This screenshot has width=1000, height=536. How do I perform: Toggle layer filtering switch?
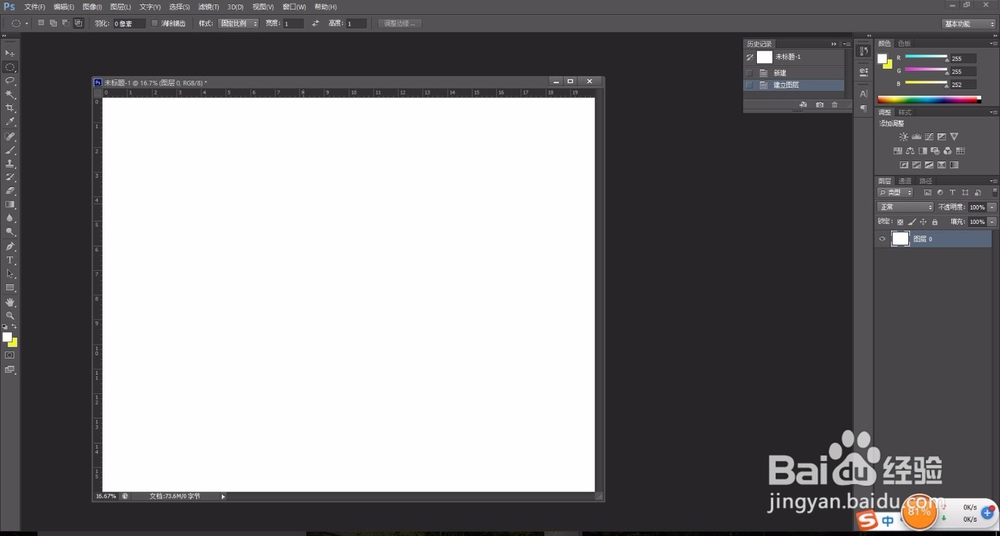pyautogui.click(x=995, y=192)
